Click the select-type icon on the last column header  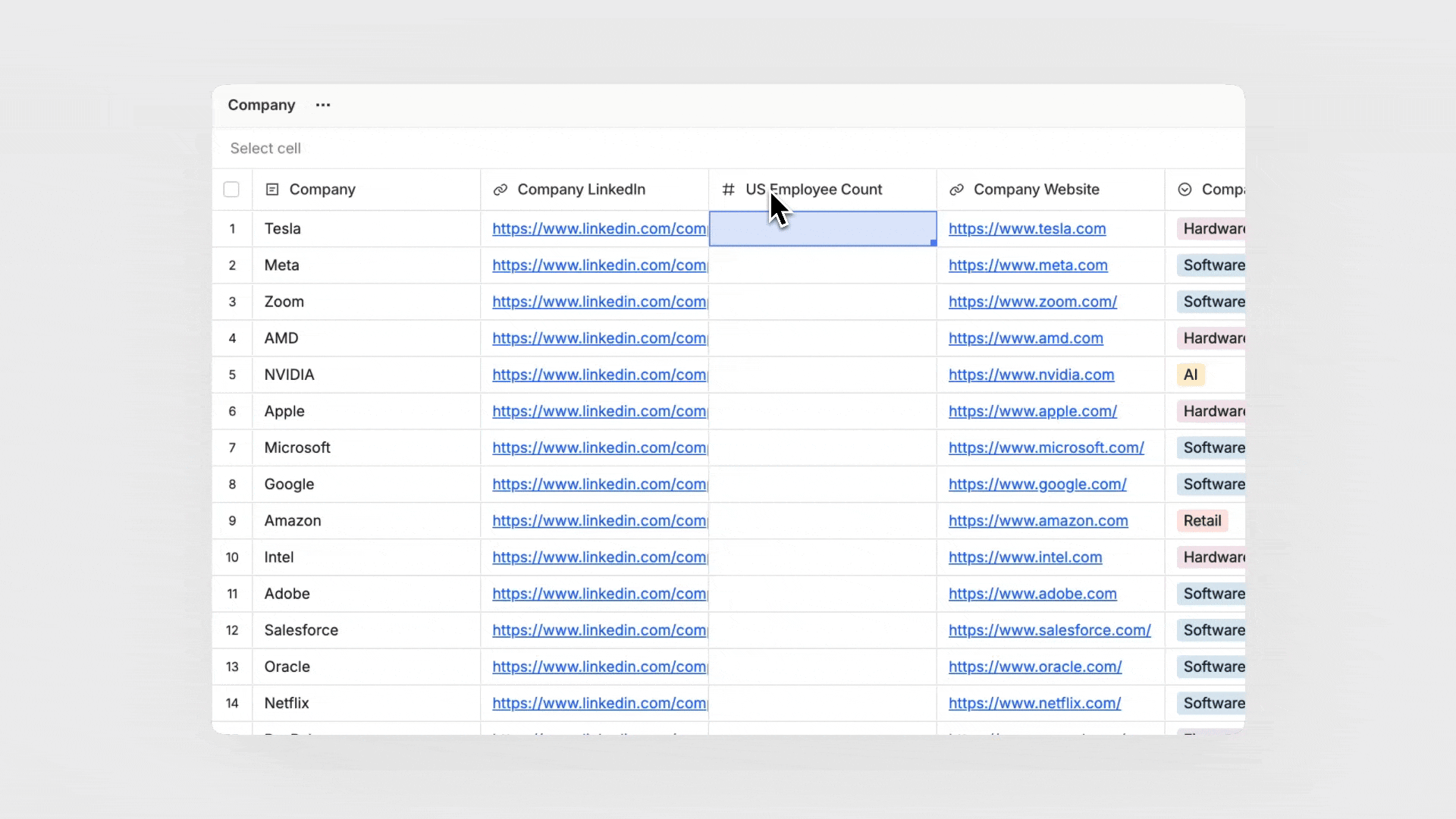click(1185, 190)
